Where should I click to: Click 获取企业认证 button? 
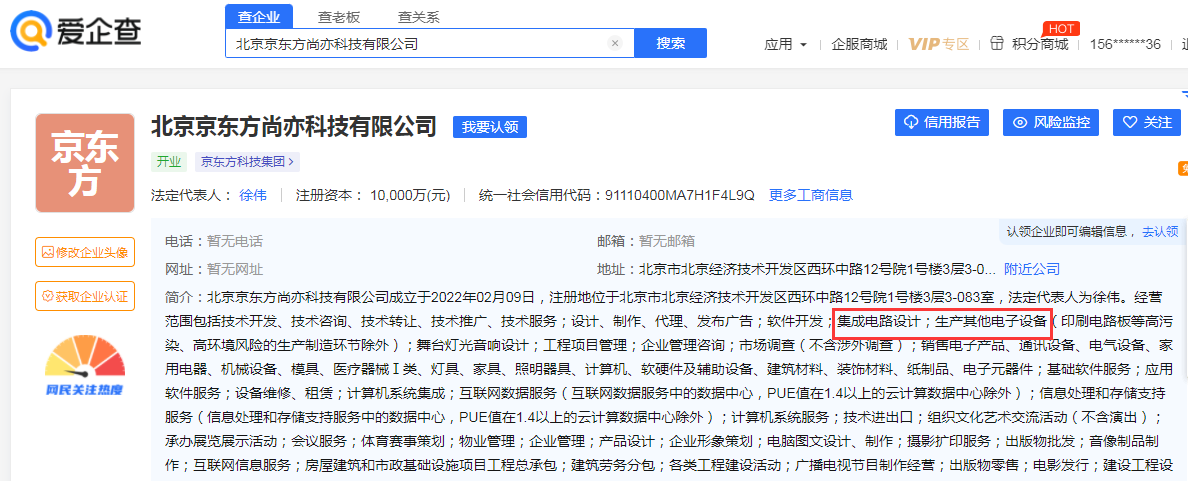coord(85,296)
